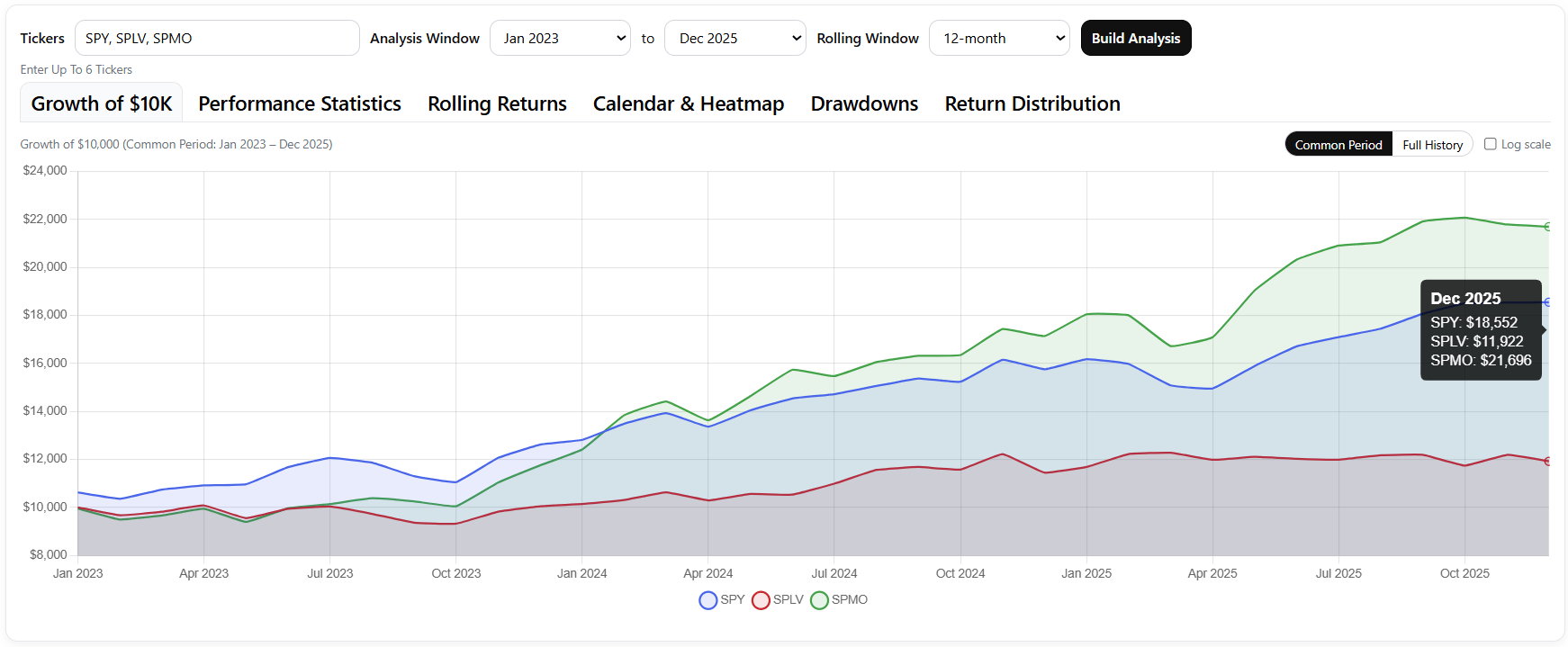Click the Tickers input field
The width and height of the screenshot is (1568, 647).
tap(217, 38)
